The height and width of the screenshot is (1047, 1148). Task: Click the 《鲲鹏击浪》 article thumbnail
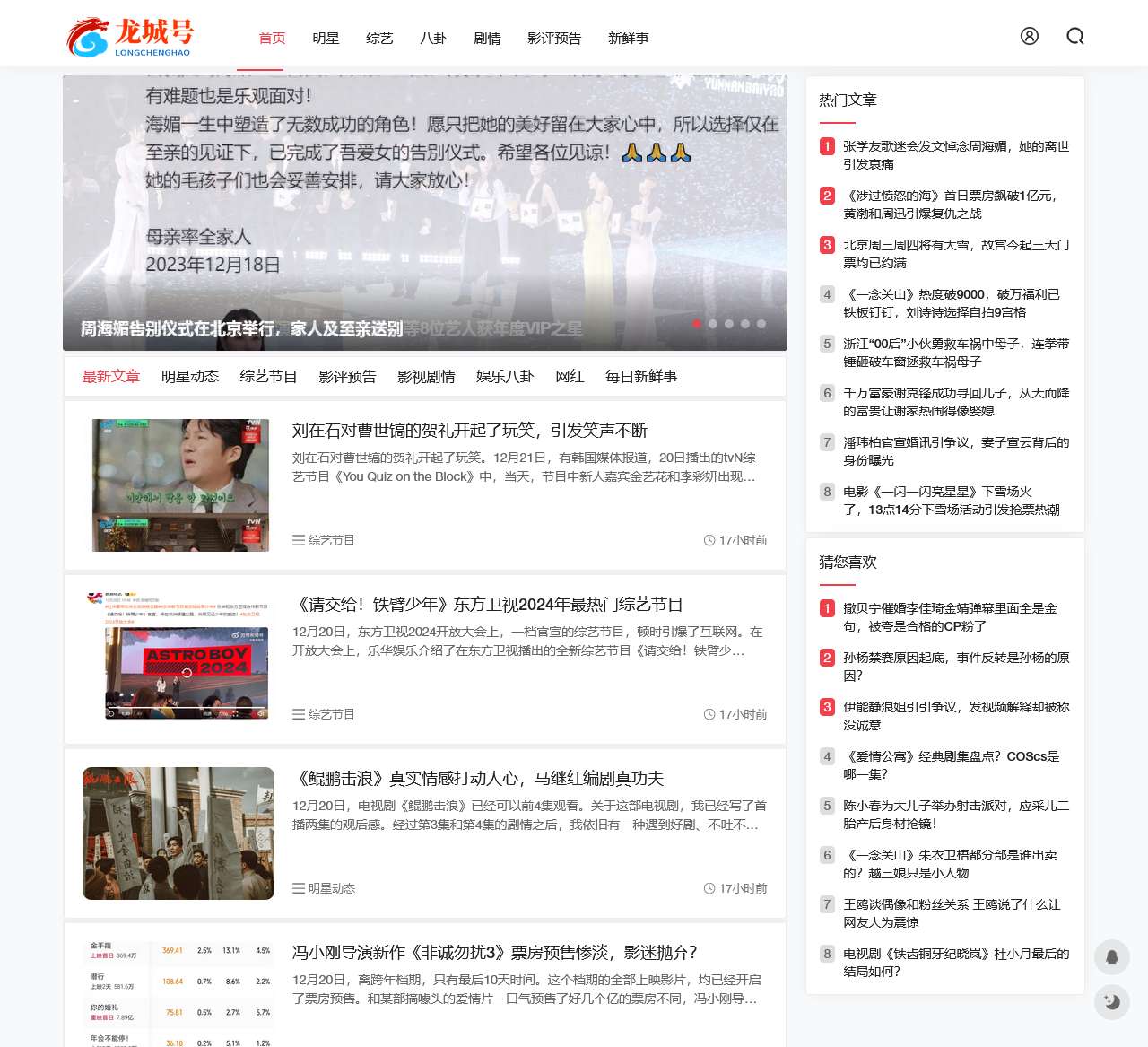[178, 833]
